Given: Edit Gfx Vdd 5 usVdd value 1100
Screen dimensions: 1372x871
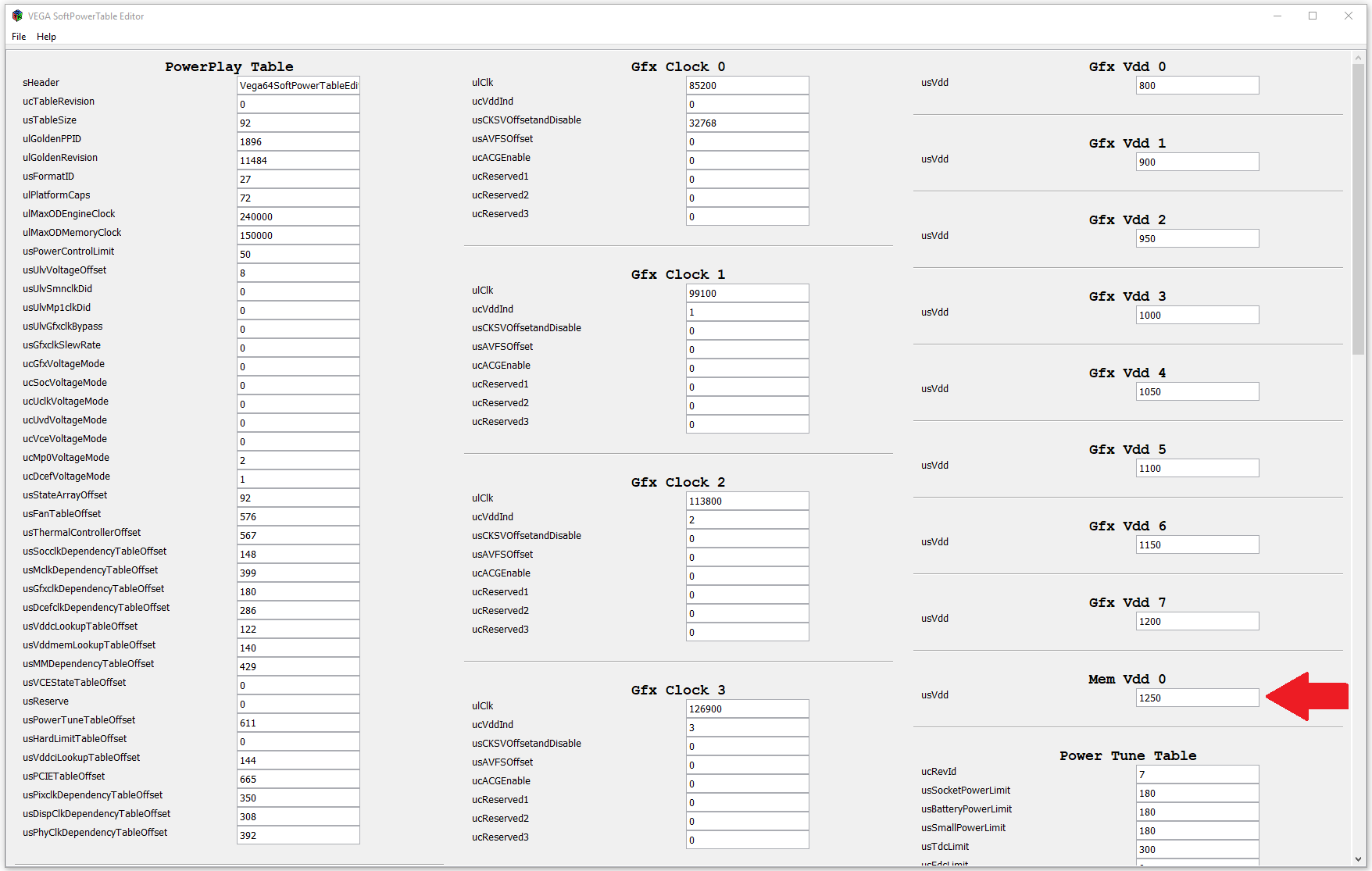Looking at the screenshot, I should click(1198, 468).
